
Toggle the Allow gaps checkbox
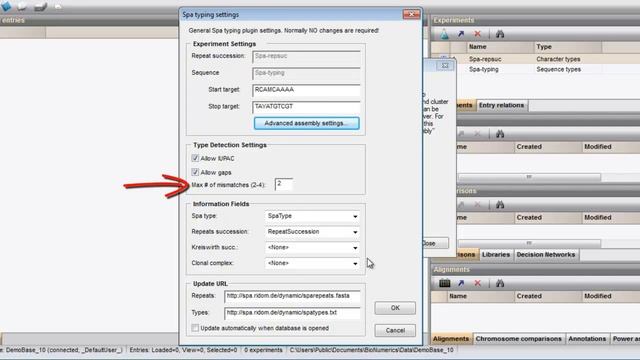195,172
